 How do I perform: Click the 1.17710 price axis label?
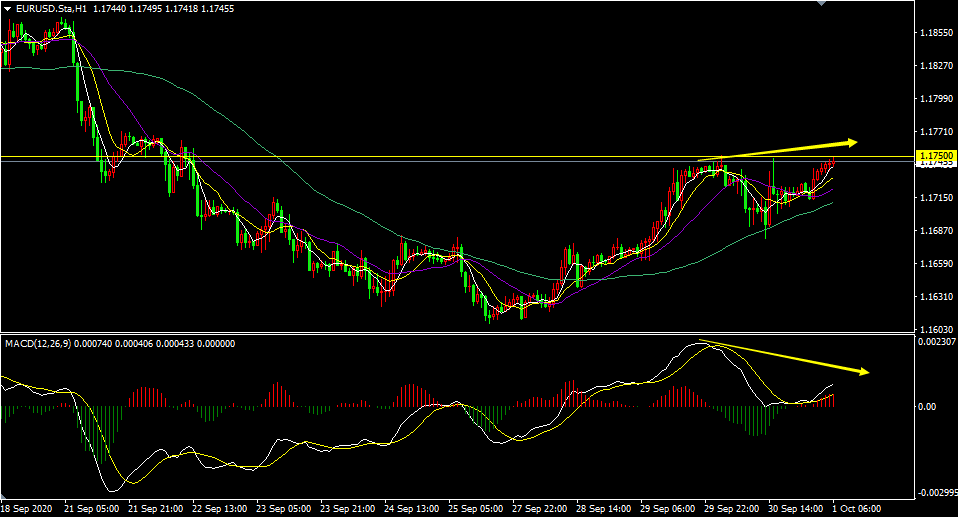point(937,131)
